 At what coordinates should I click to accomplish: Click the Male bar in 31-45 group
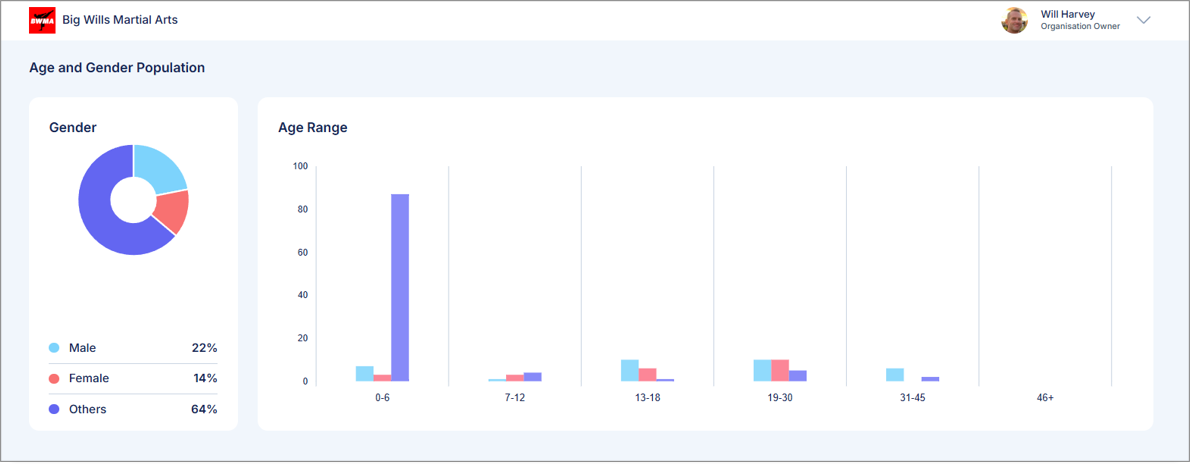895,375
